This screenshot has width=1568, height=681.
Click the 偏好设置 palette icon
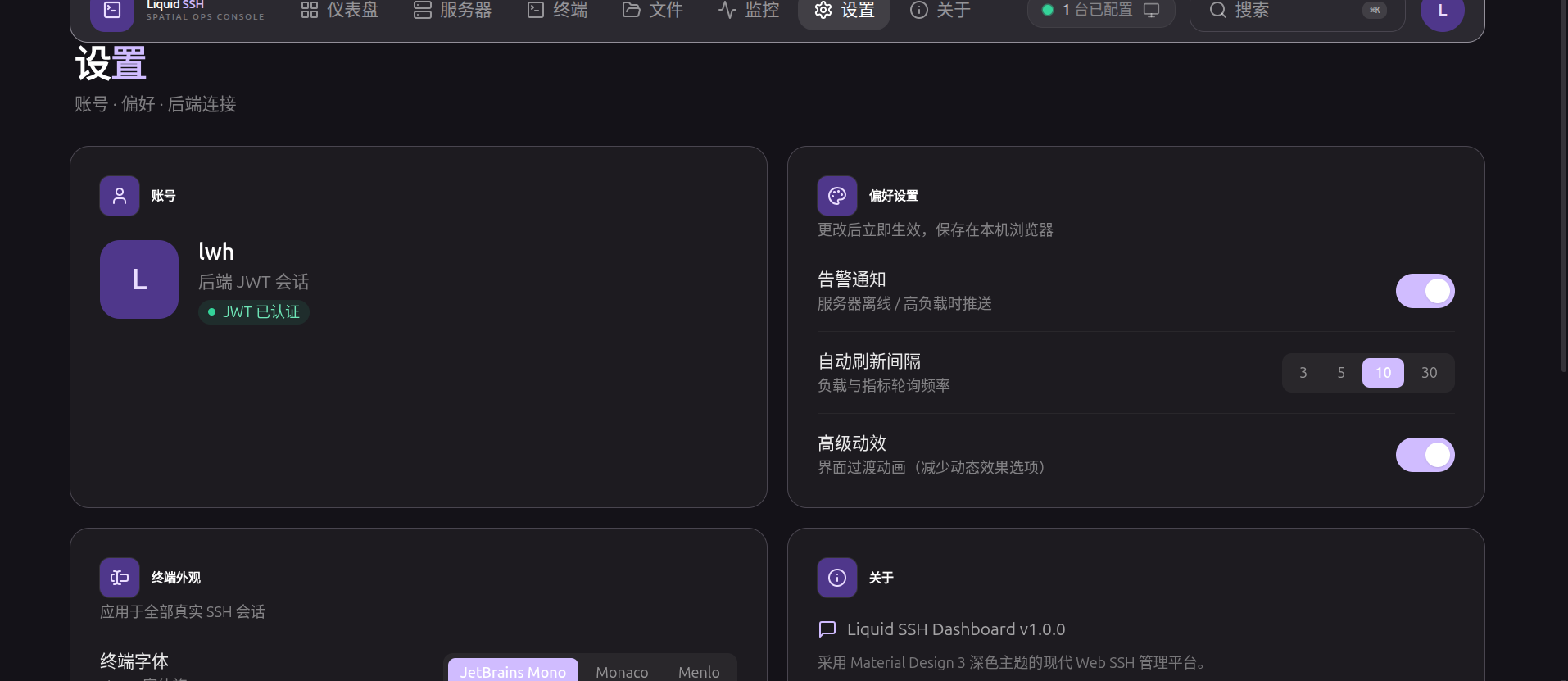837,196
